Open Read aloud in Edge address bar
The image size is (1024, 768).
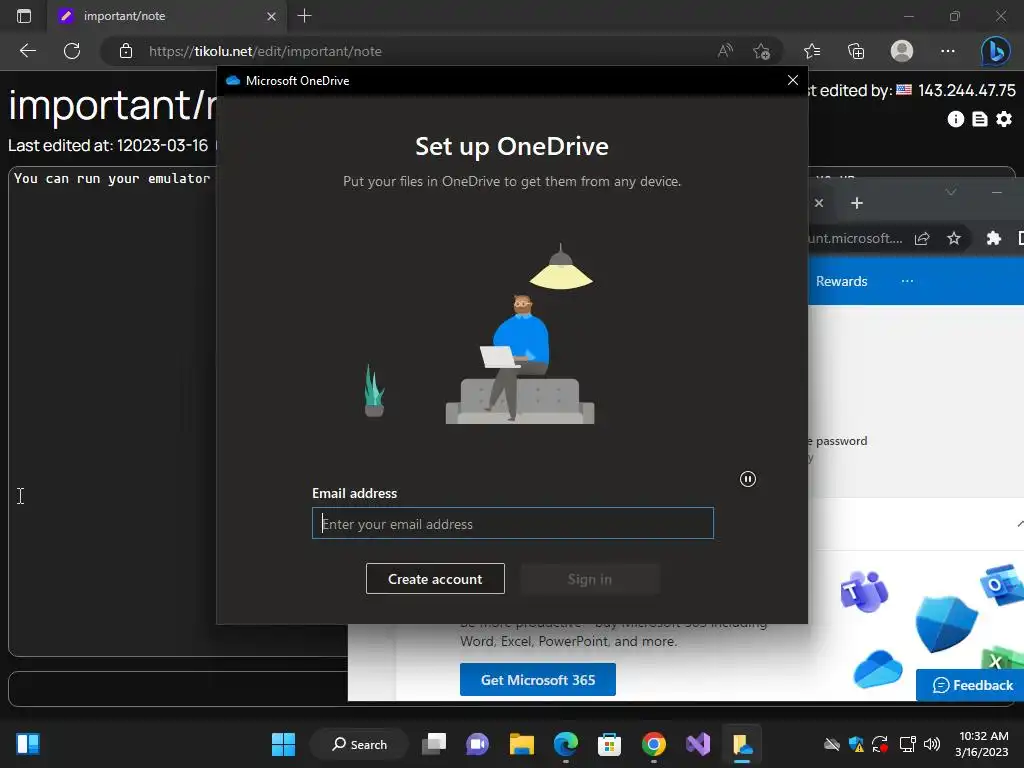point(725,51)
